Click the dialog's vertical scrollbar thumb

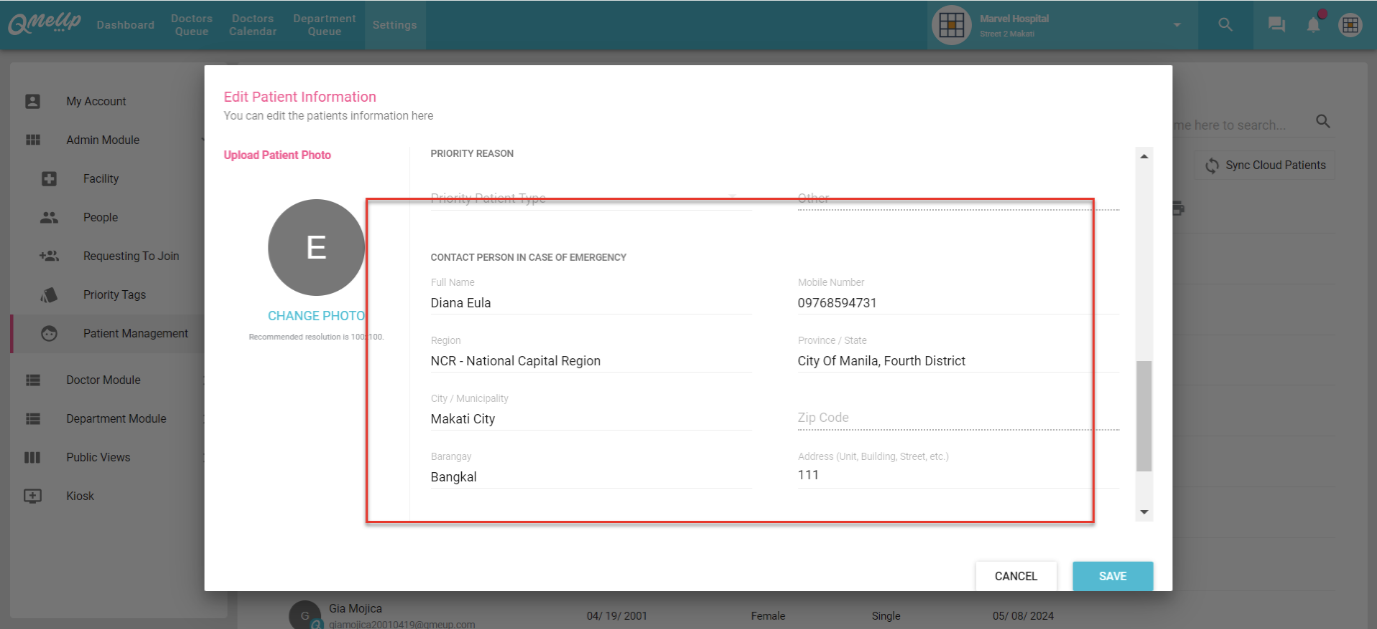1144,415
